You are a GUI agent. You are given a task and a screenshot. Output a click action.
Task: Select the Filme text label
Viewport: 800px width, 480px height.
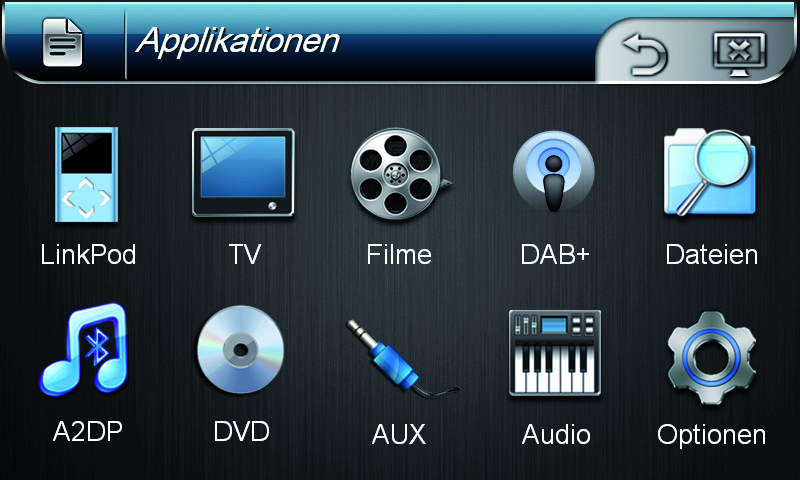coord(399,254)
